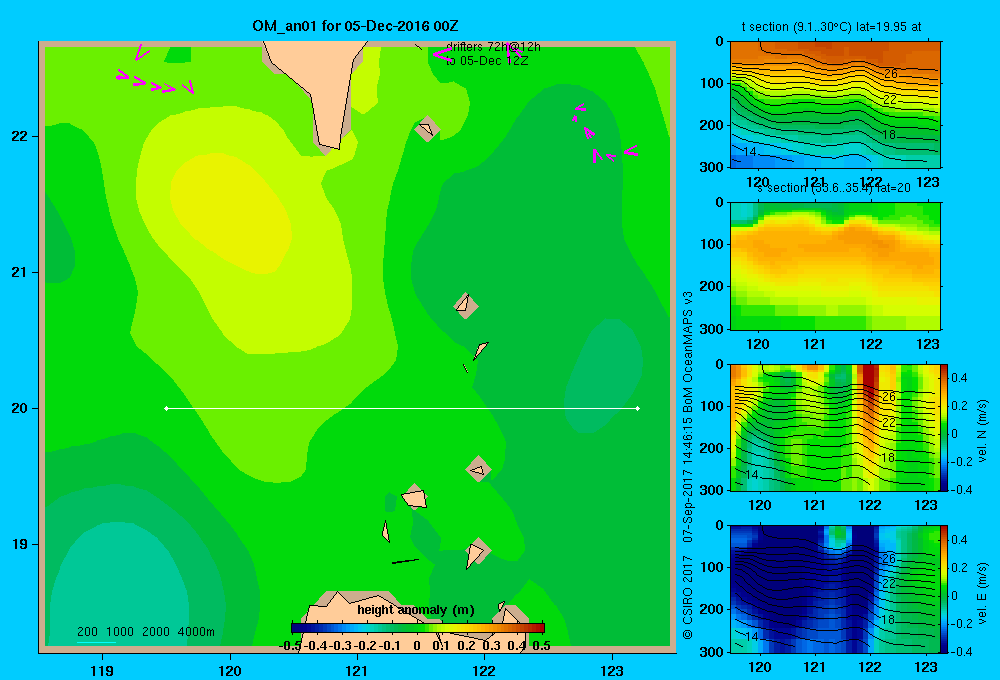
Task: Click the "300" depth label of s section
Action: pos(712,329)
